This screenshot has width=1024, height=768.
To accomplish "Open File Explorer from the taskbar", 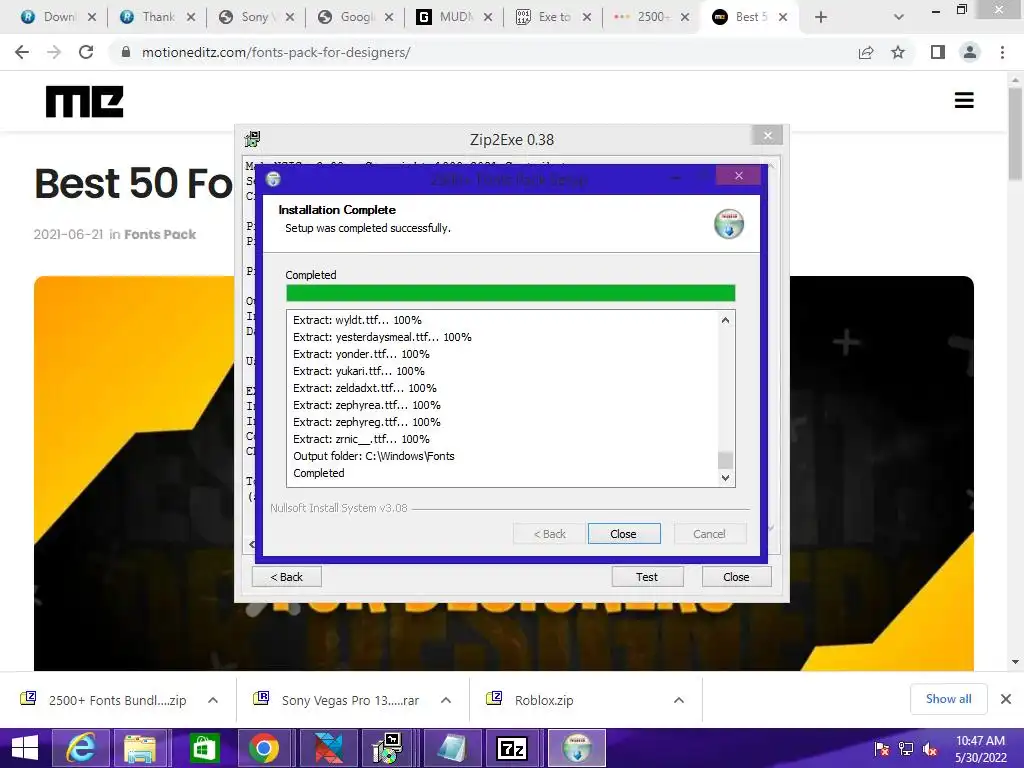I will (x=141, y=748).
